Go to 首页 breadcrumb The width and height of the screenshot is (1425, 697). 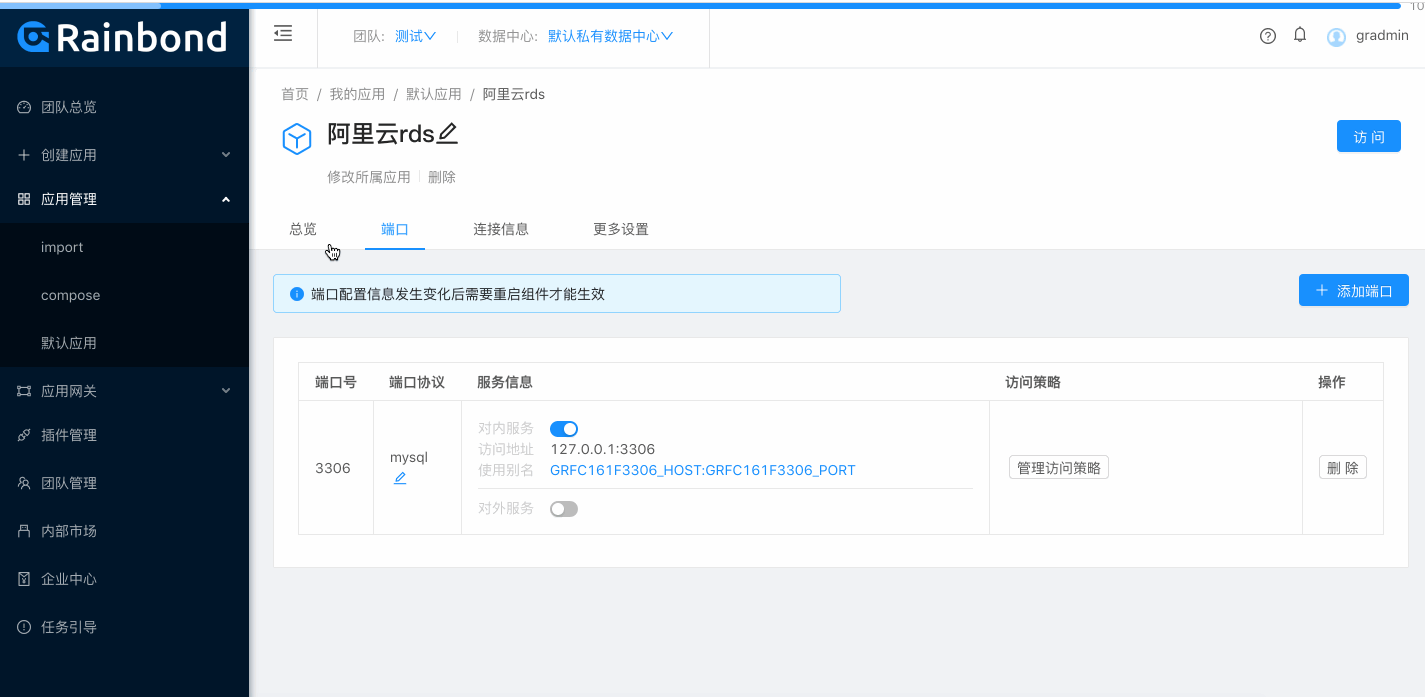[295, 94]
